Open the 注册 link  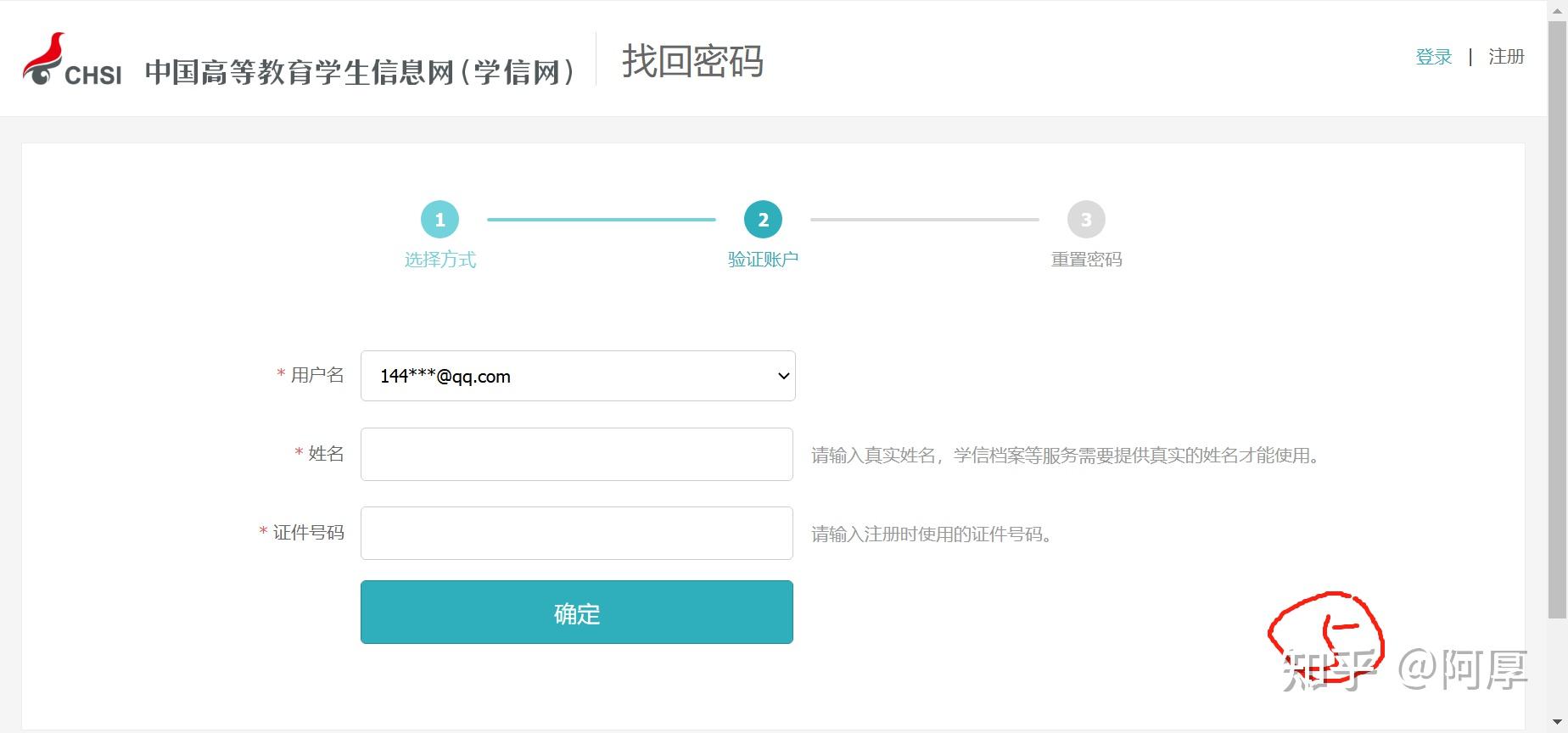[x=1506, y=57]
